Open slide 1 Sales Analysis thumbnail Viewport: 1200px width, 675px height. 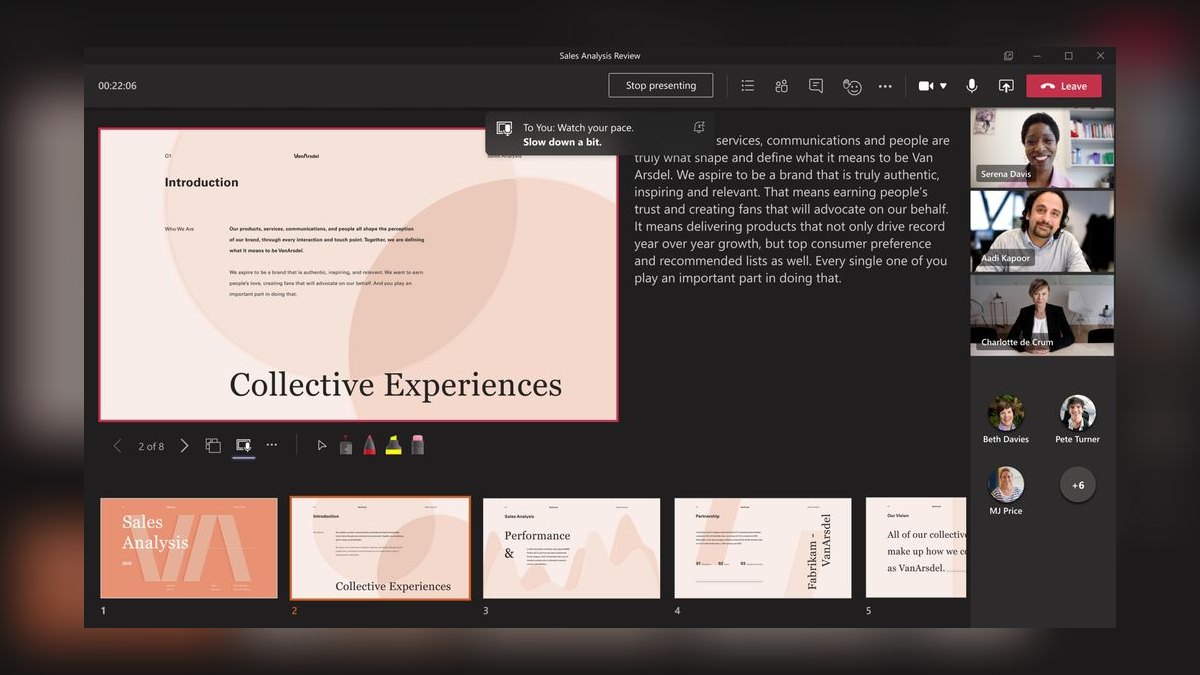pyautogui.click(x=189, y=548)
